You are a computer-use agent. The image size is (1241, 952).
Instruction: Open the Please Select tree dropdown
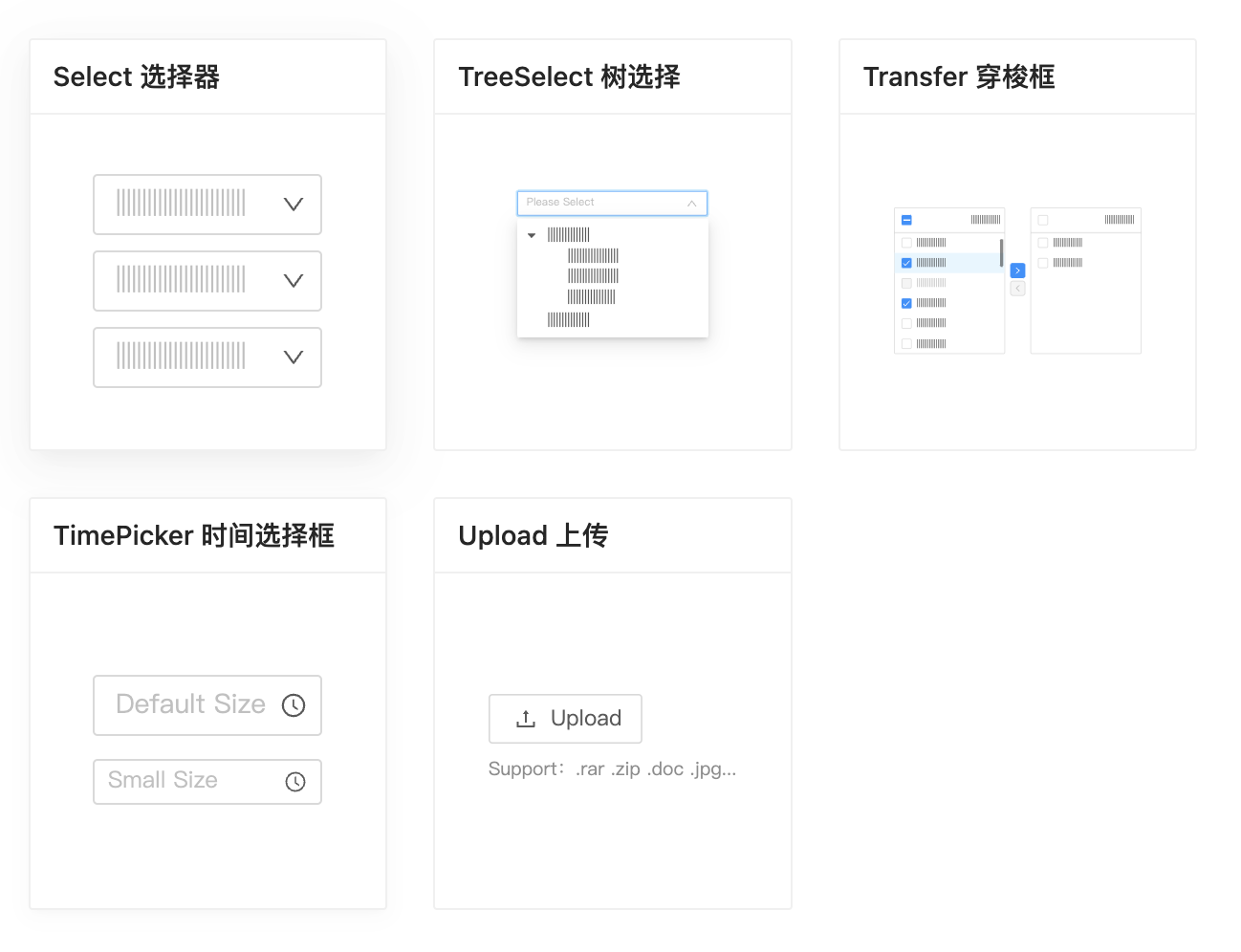(612, 203)
